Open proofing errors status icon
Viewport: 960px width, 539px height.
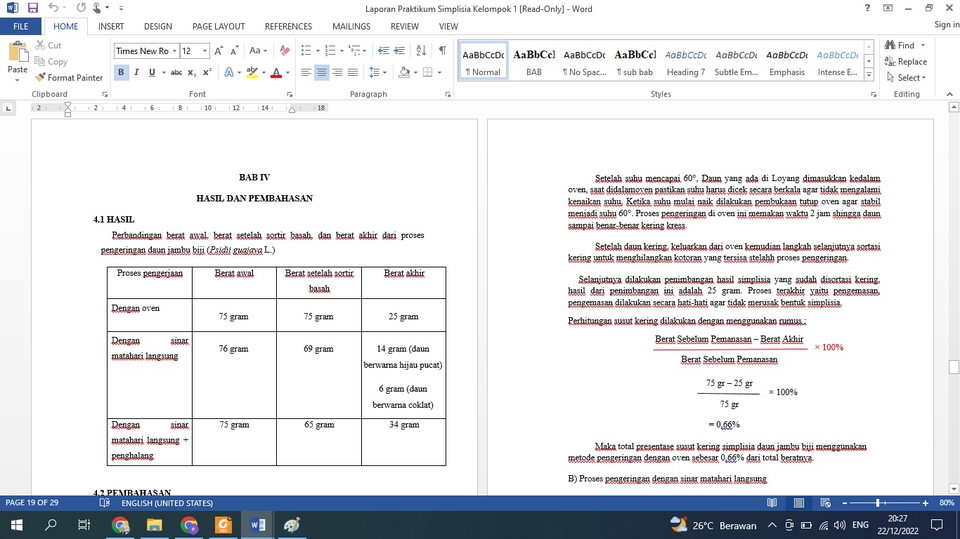[x=105, y=503]
